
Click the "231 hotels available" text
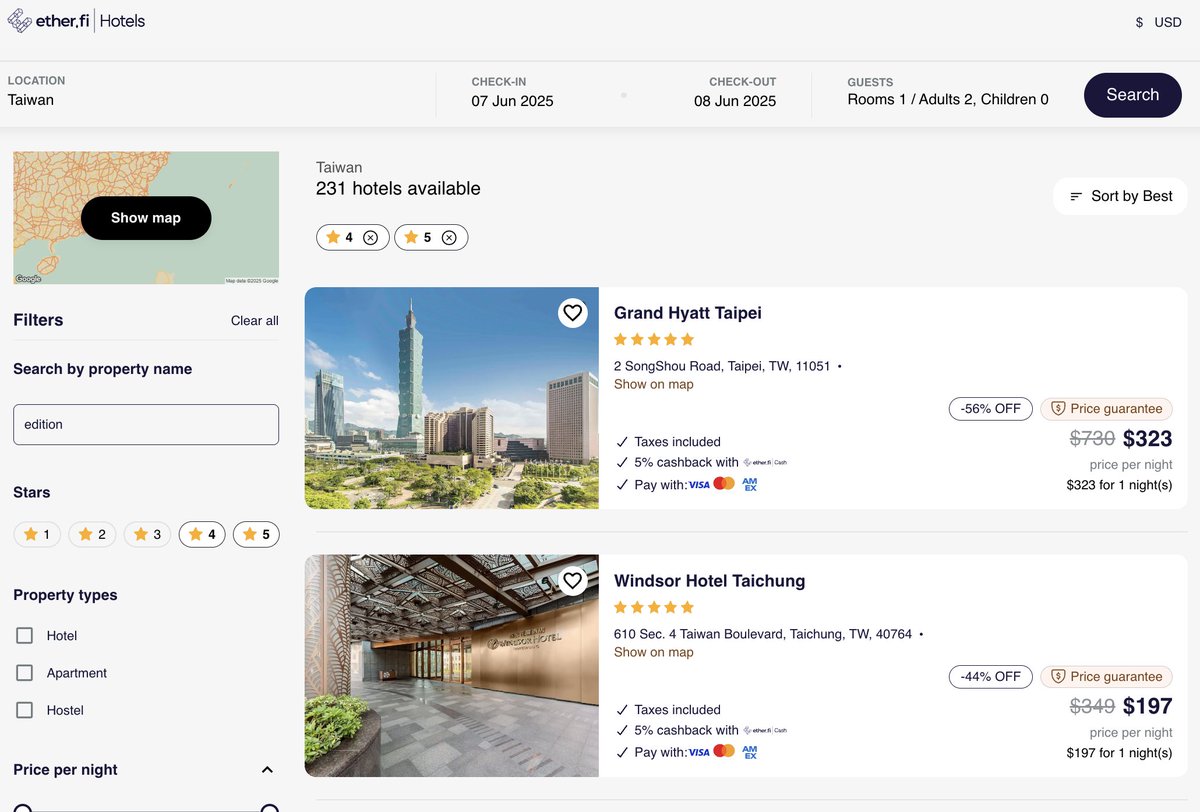click(398, 188)
